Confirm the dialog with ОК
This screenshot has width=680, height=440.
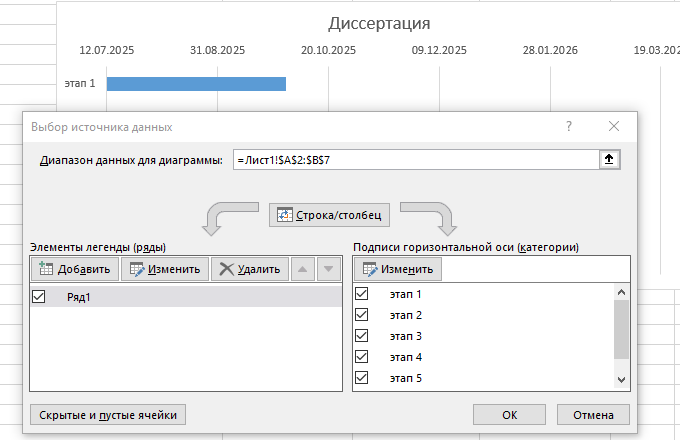coord(509,415)
